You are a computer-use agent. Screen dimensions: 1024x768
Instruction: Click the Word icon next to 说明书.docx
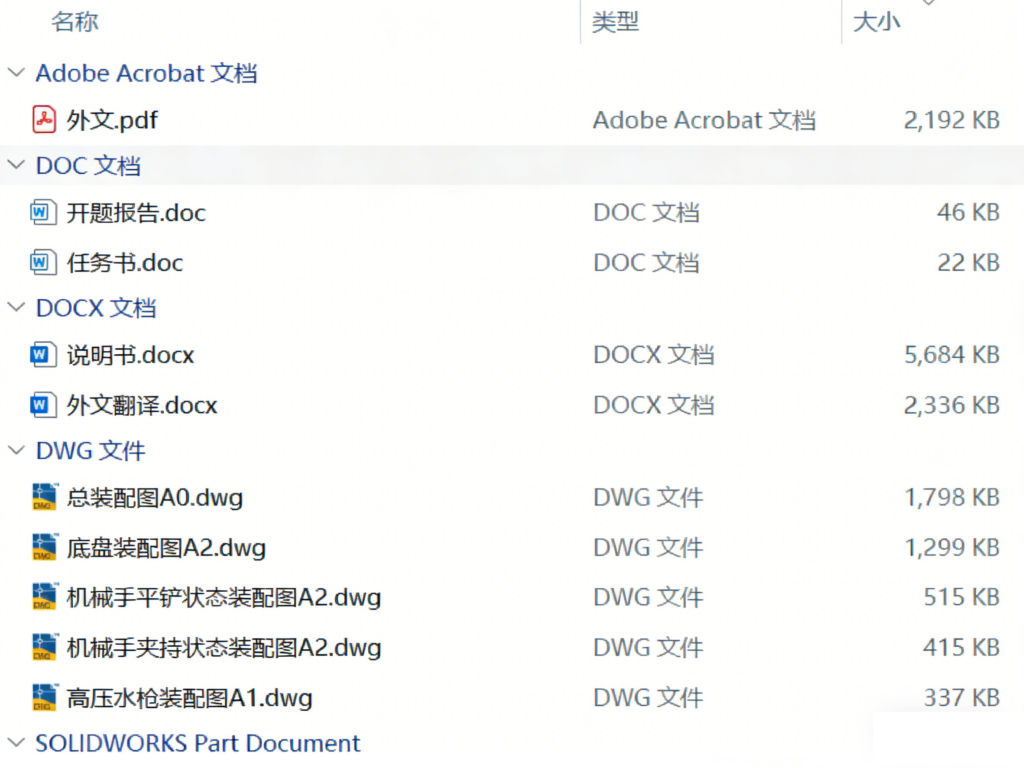[43, 355]
